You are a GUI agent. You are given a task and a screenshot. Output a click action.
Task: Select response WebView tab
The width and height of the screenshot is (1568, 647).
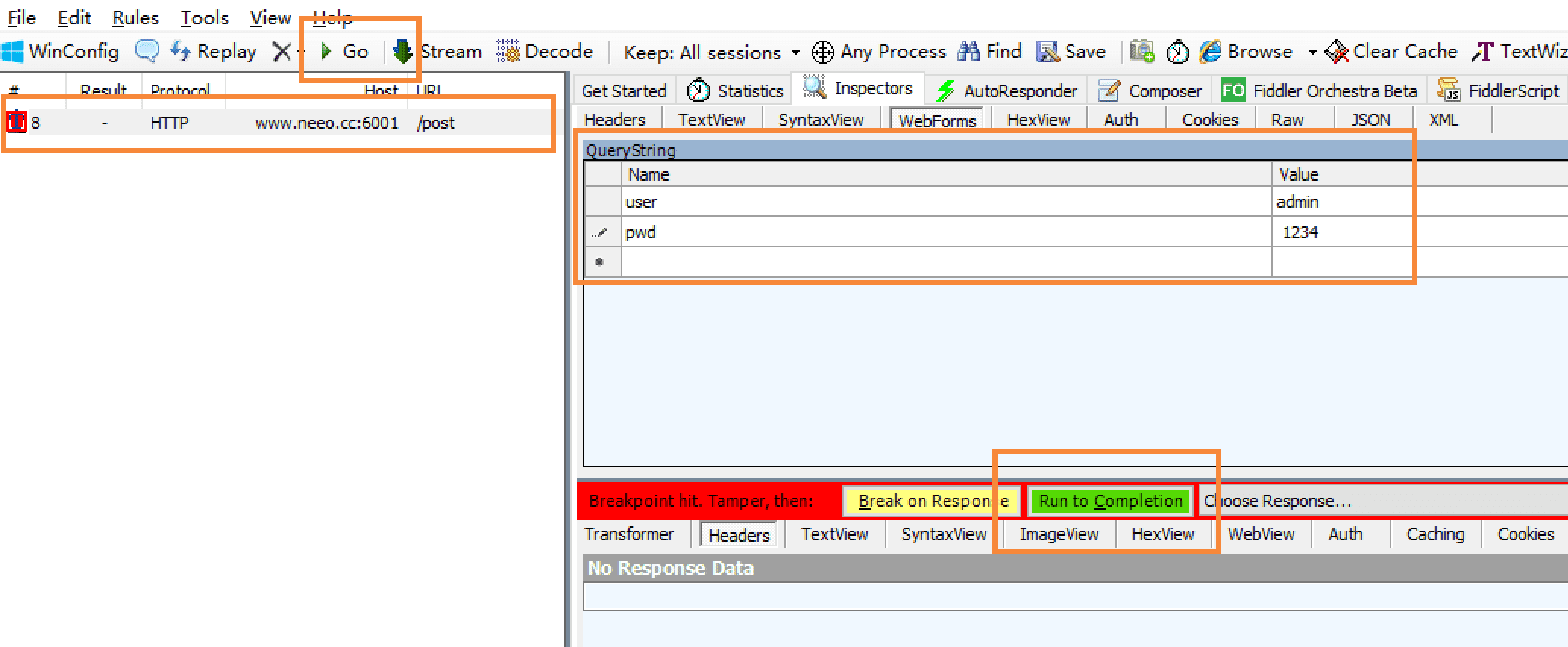(1261, 534)
